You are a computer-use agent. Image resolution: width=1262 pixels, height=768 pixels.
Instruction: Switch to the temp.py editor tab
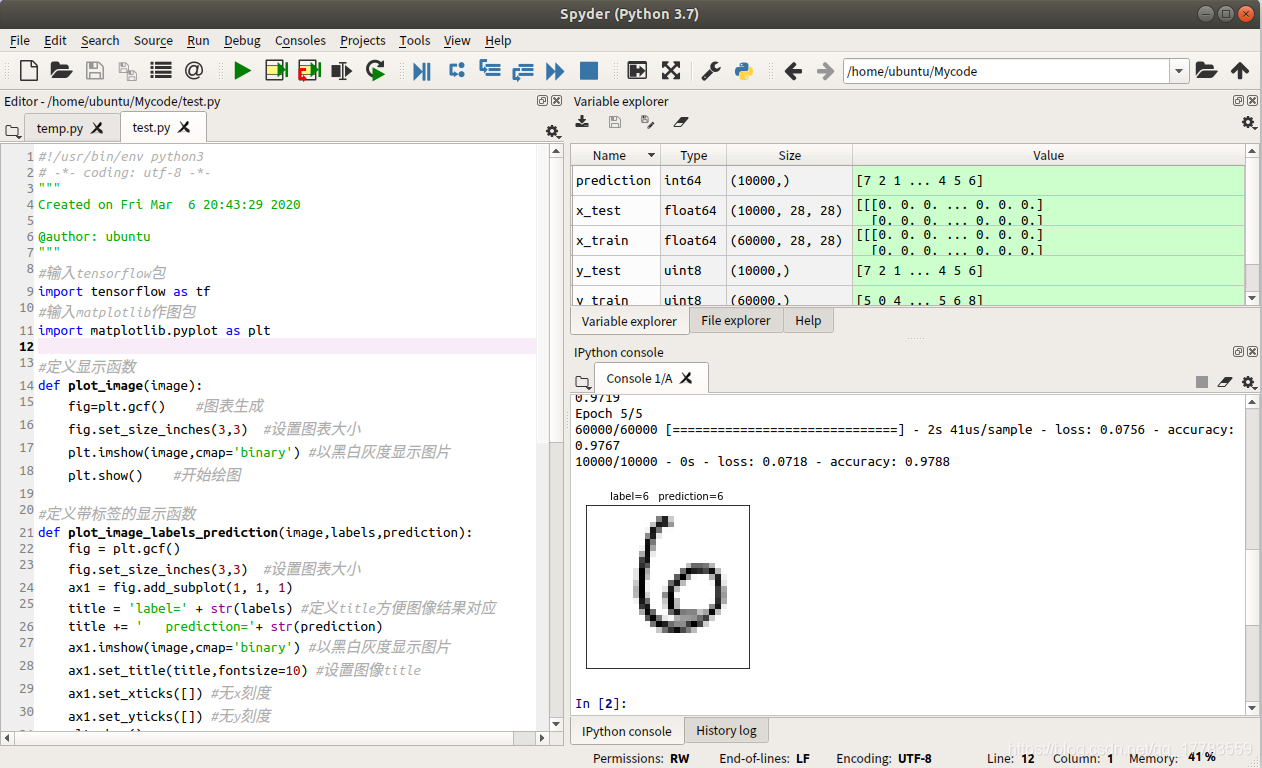[x=60, y=128]
